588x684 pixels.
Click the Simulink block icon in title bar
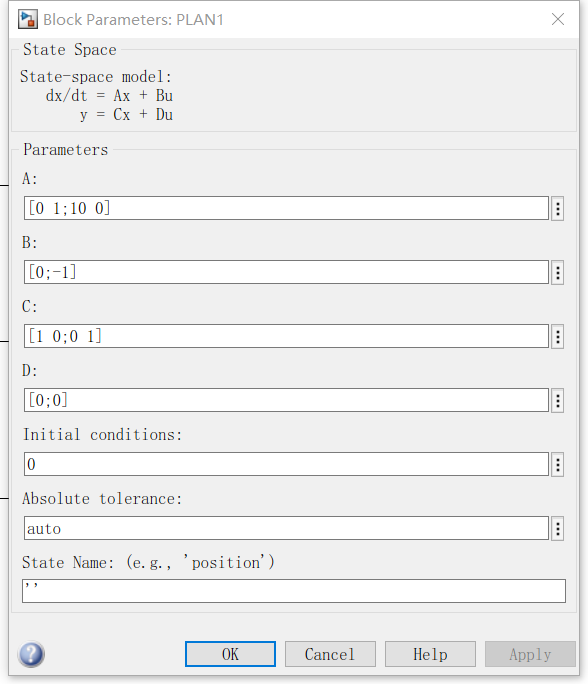[x=27, y=20]
